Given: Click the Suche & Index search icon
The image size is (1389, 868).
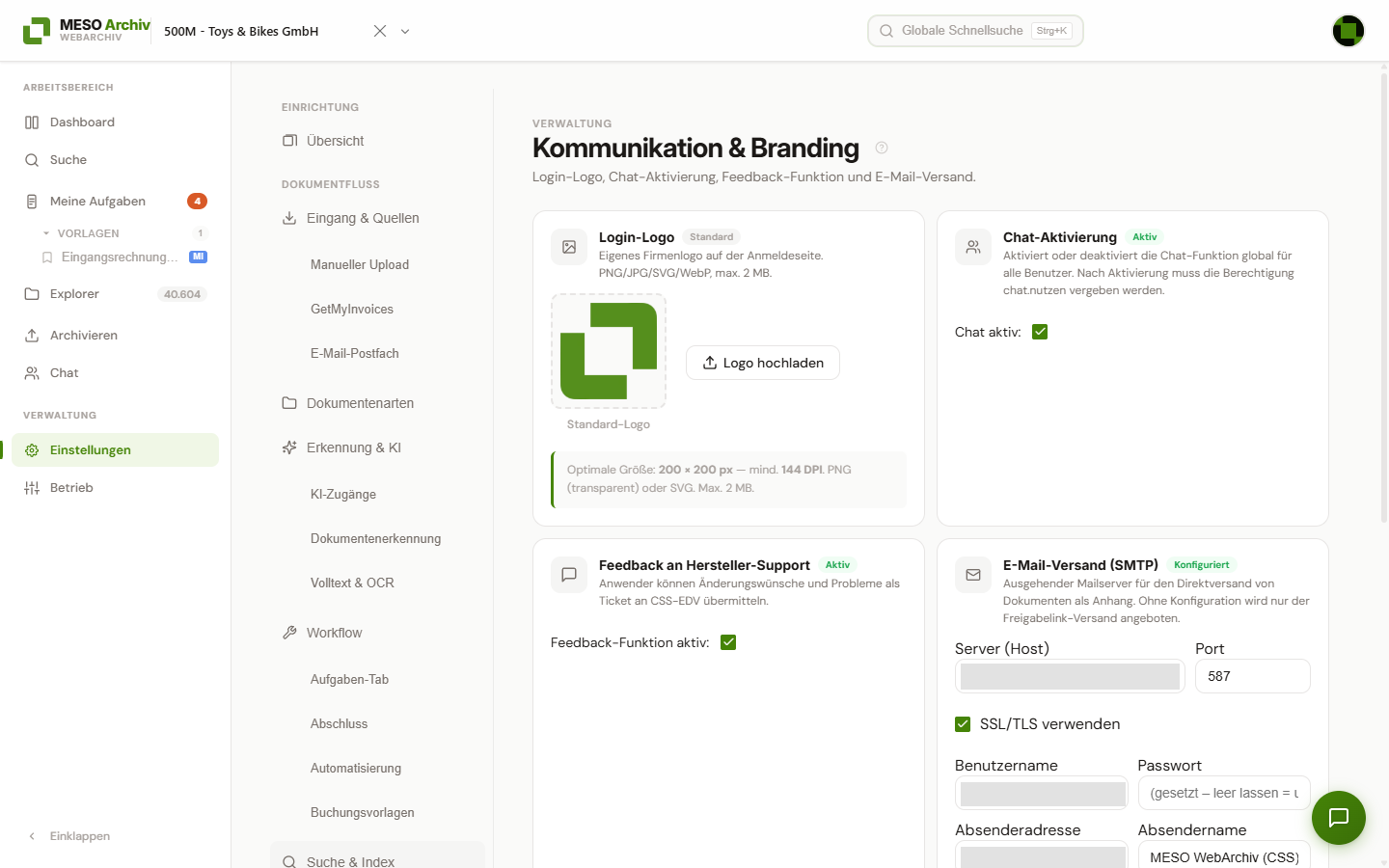Looking at the screenshot, I should click(289, 862).
